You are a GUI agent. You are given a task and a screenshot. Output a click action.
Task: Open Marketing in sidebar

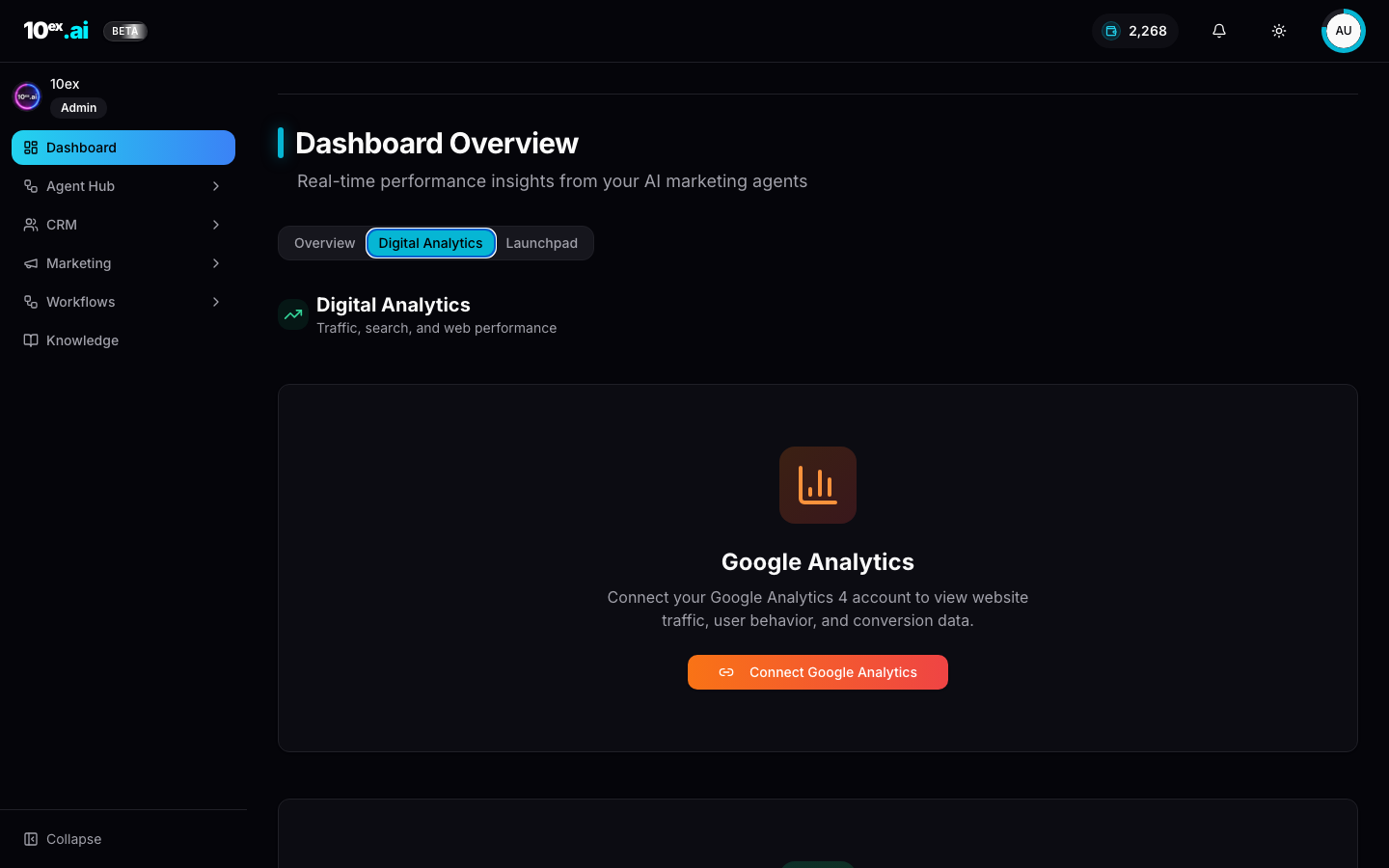click(x=123, y=263)
